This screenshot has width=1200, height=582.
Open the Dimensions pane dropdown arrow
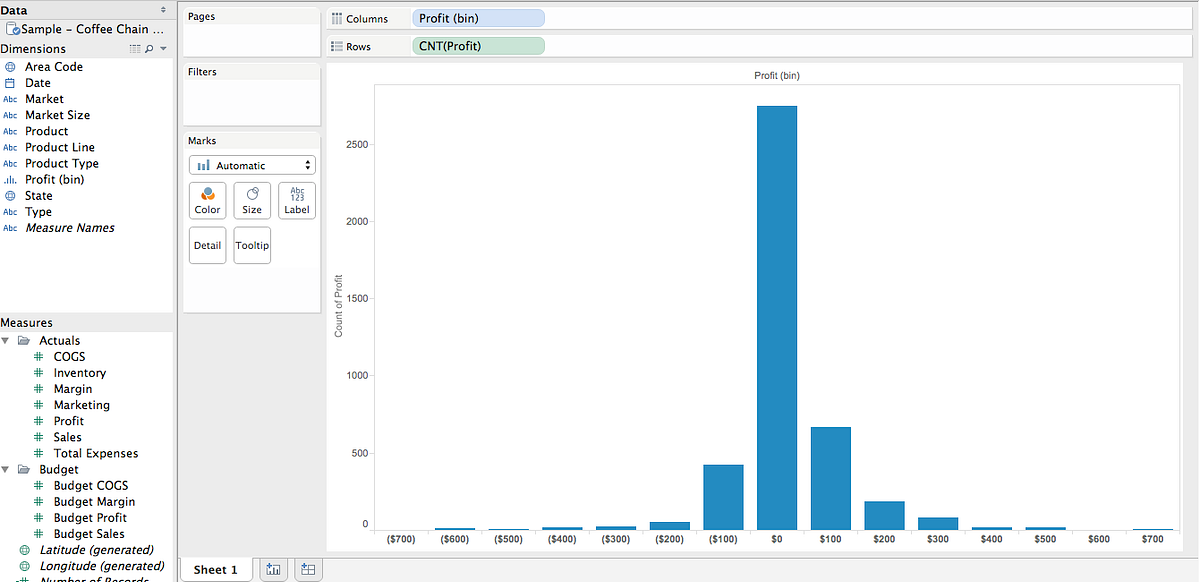(162, 48)
